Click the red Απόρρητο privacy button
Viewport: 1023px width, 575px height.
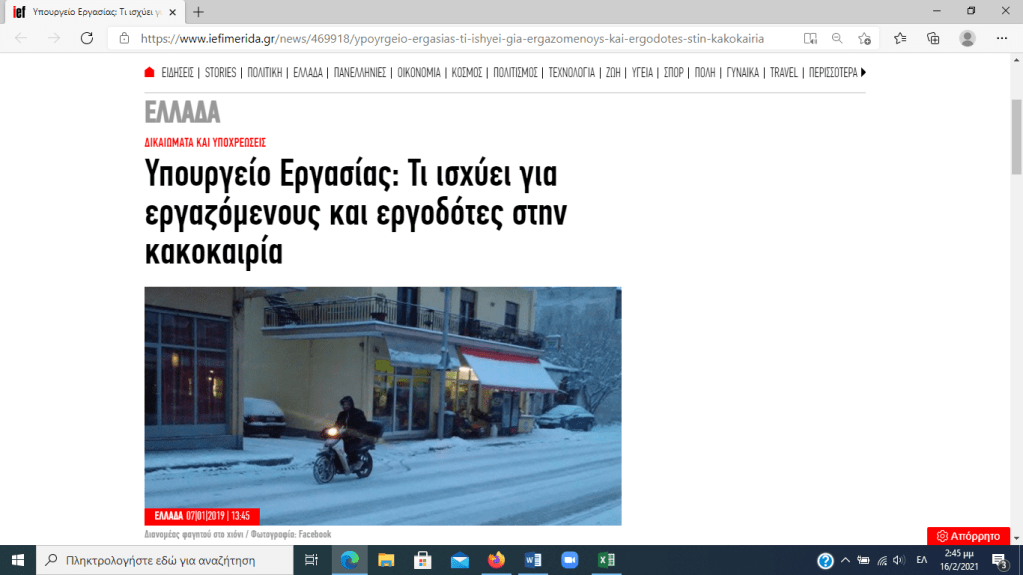(968, 536)
